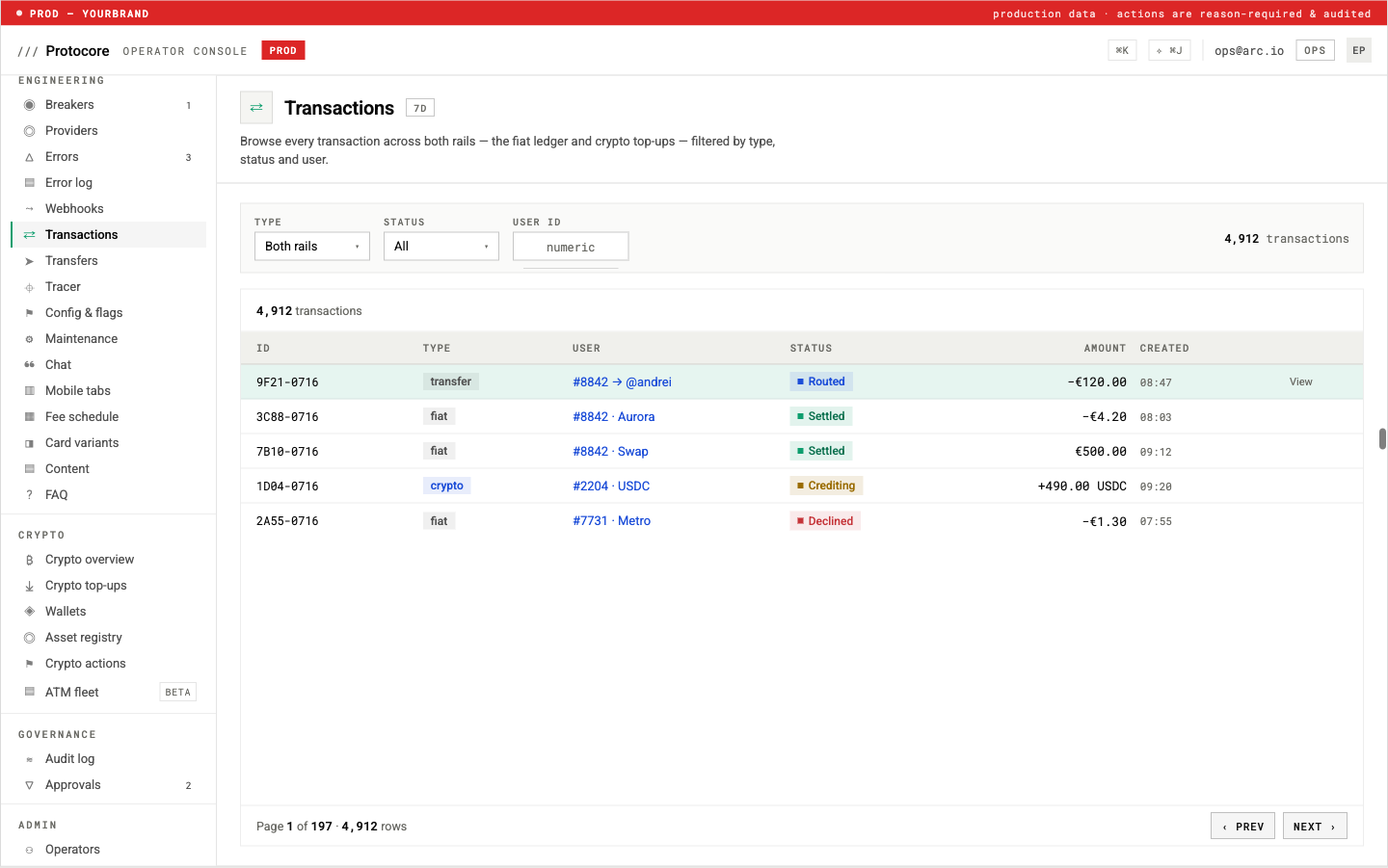This screenshot has height=868, width=1388.
Task: Click the Asset registry icon
Action: 29,638
